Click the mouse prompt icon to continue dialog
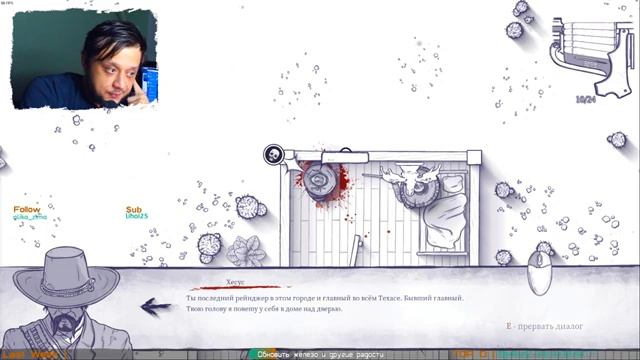 coord(540,273)
